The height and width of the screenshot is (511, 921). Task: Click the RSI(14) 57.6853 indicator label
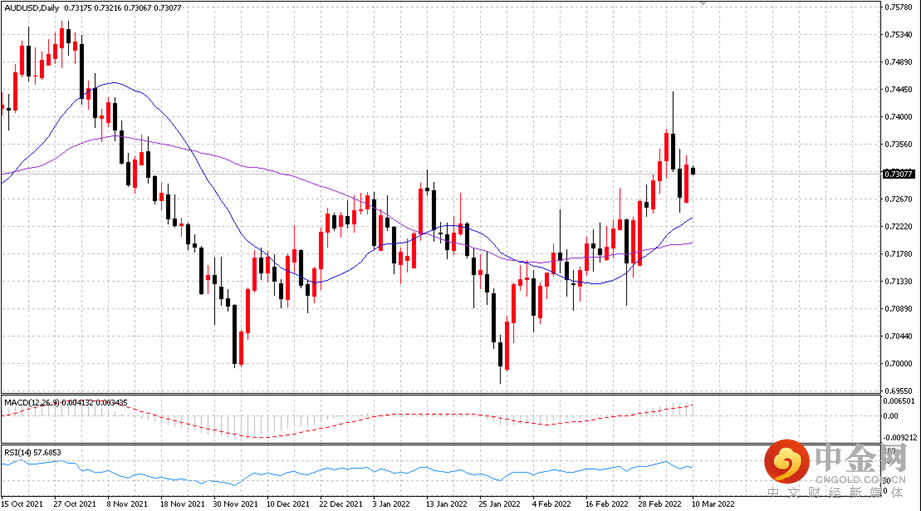tap(32, 453)
